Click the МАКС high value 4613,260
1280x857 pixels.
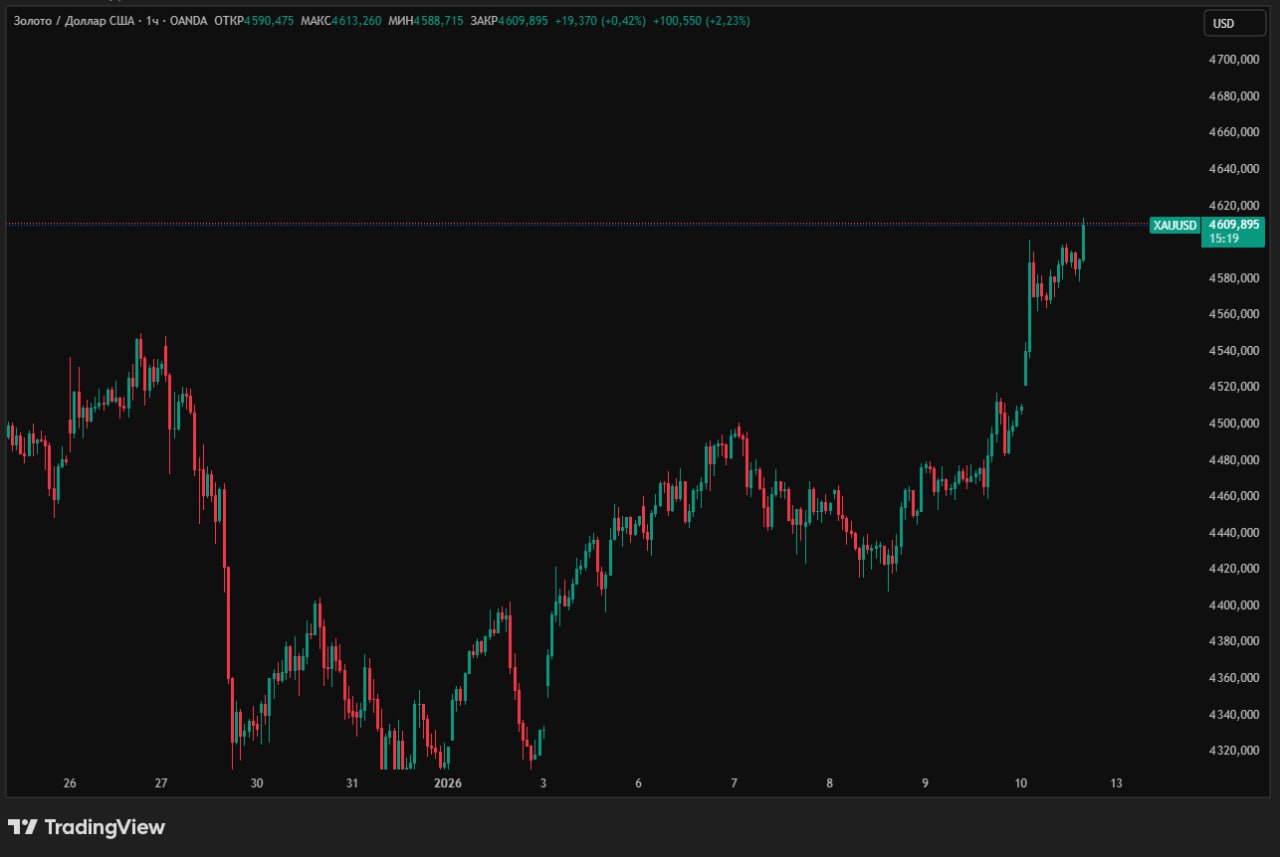tap(356, 20)
